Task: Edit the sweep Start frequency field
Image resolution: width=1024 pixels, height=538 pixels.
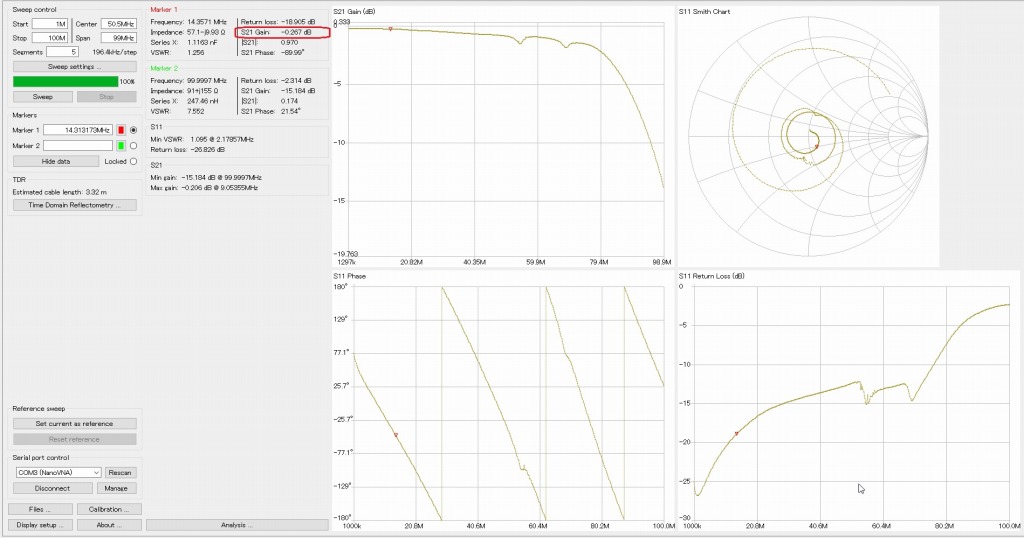Action: 50,24
